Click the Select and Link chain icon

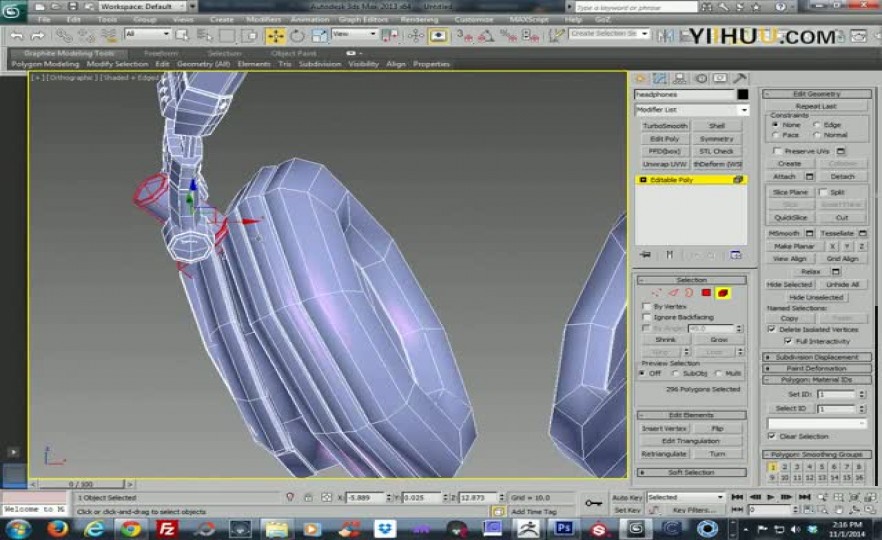(64, 36)
